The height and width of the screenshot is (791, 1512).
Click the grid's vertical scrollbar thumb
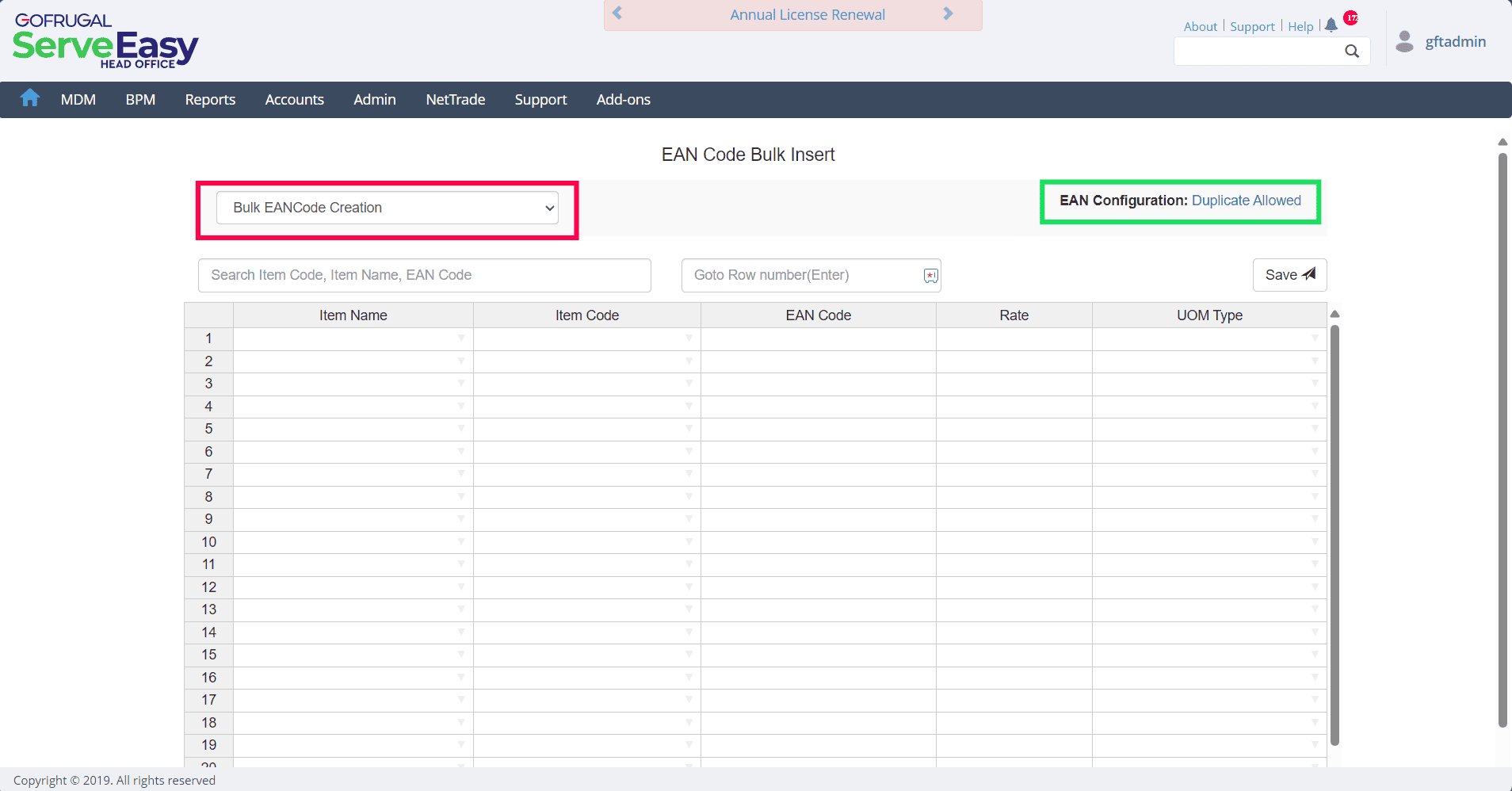tap(1334, 535)
